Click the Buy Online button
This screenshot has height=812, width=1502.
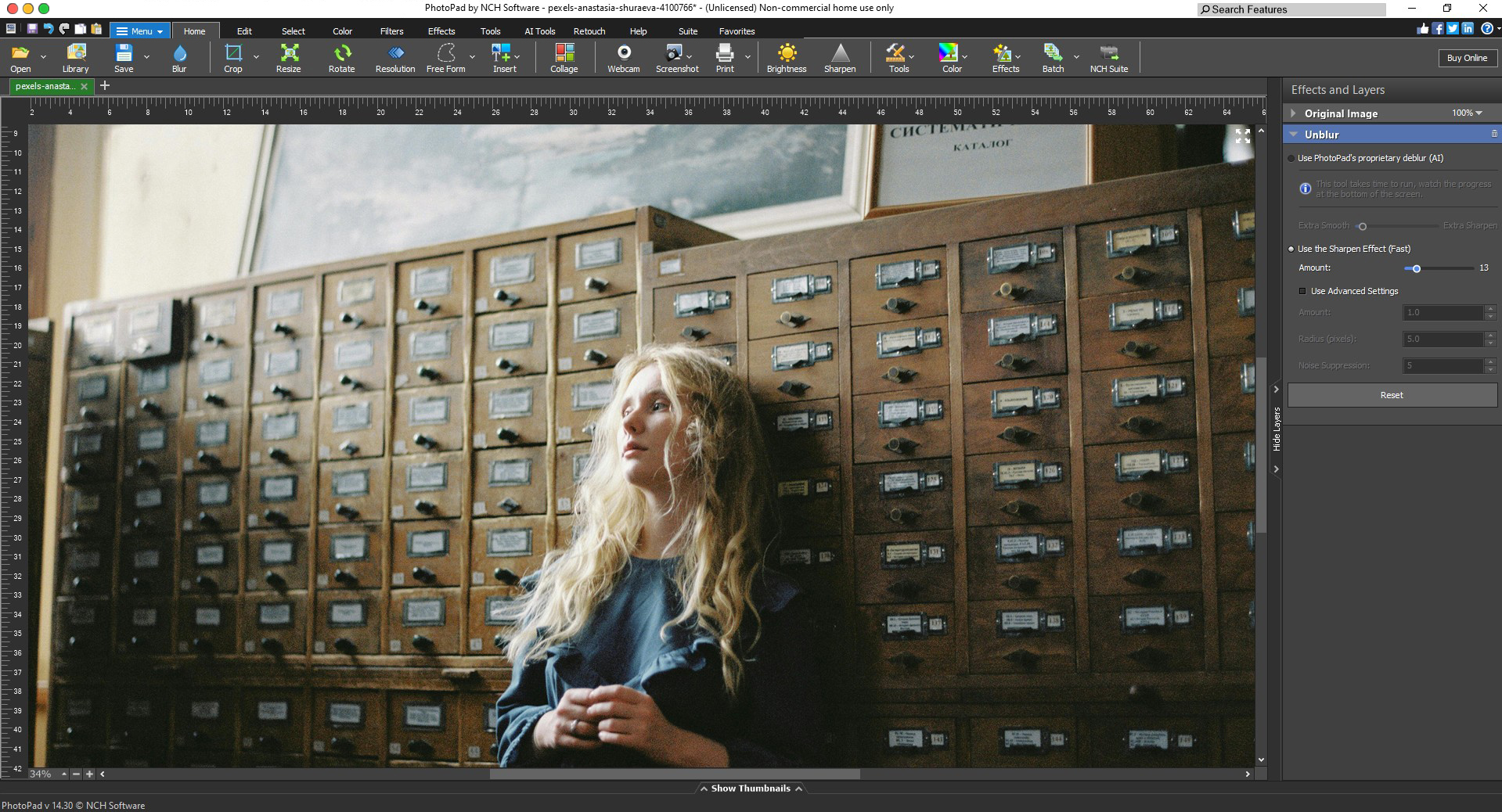(1467, 58)
